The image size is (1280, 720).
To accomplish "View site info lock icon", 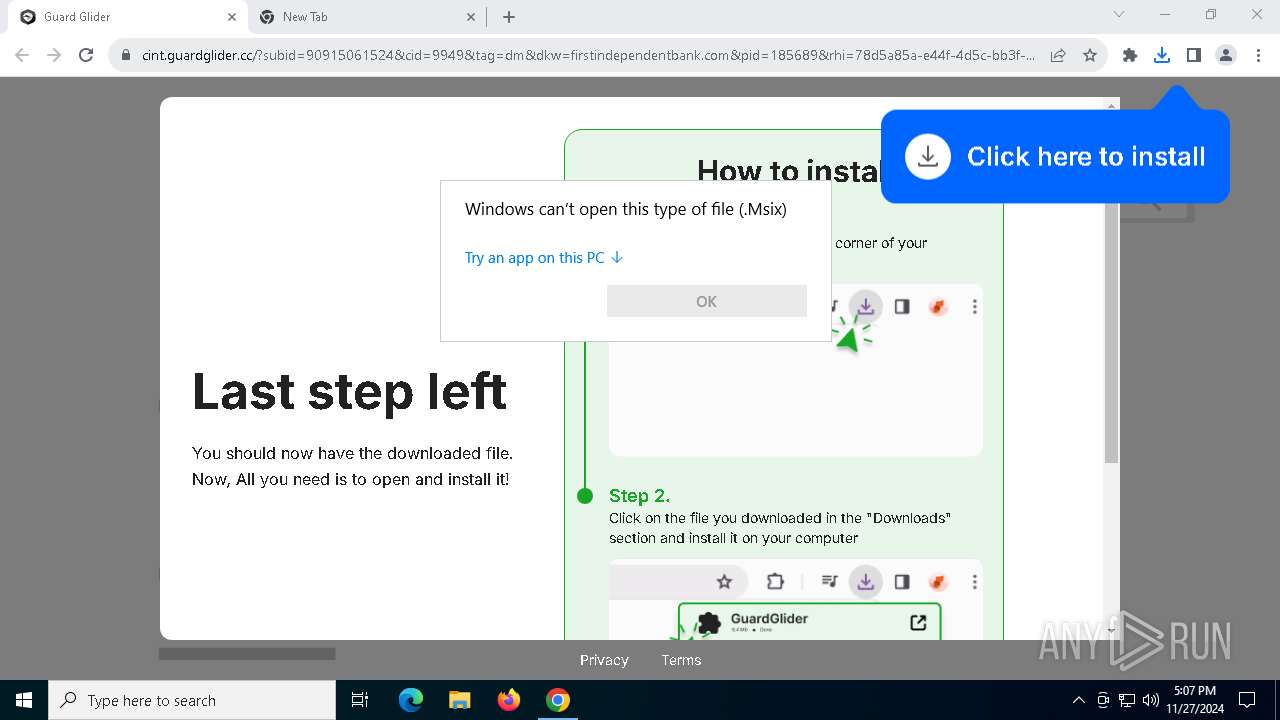I will click(126, 55).
